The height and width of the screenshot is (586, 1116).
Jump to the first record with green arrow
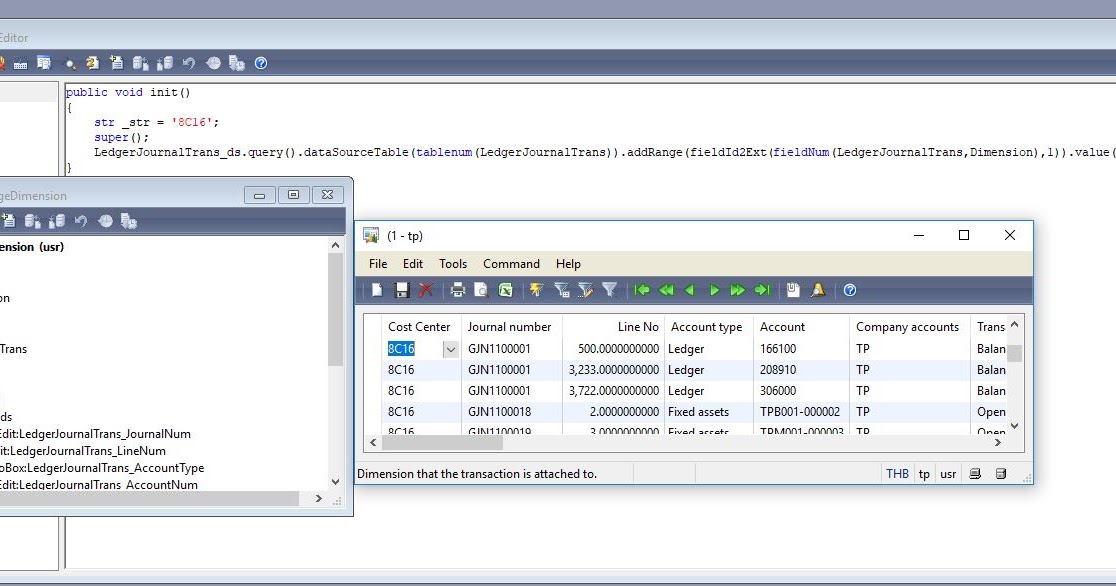point(641,290)
